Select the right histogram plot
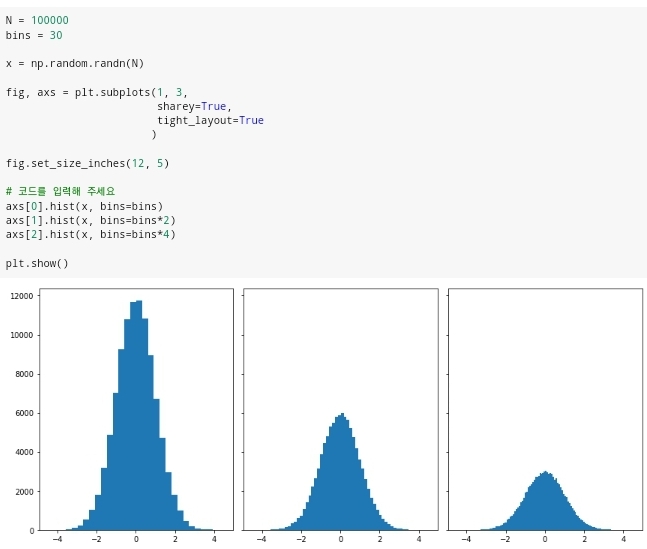Screen dimensions: 647x549 tap(545, 409)
